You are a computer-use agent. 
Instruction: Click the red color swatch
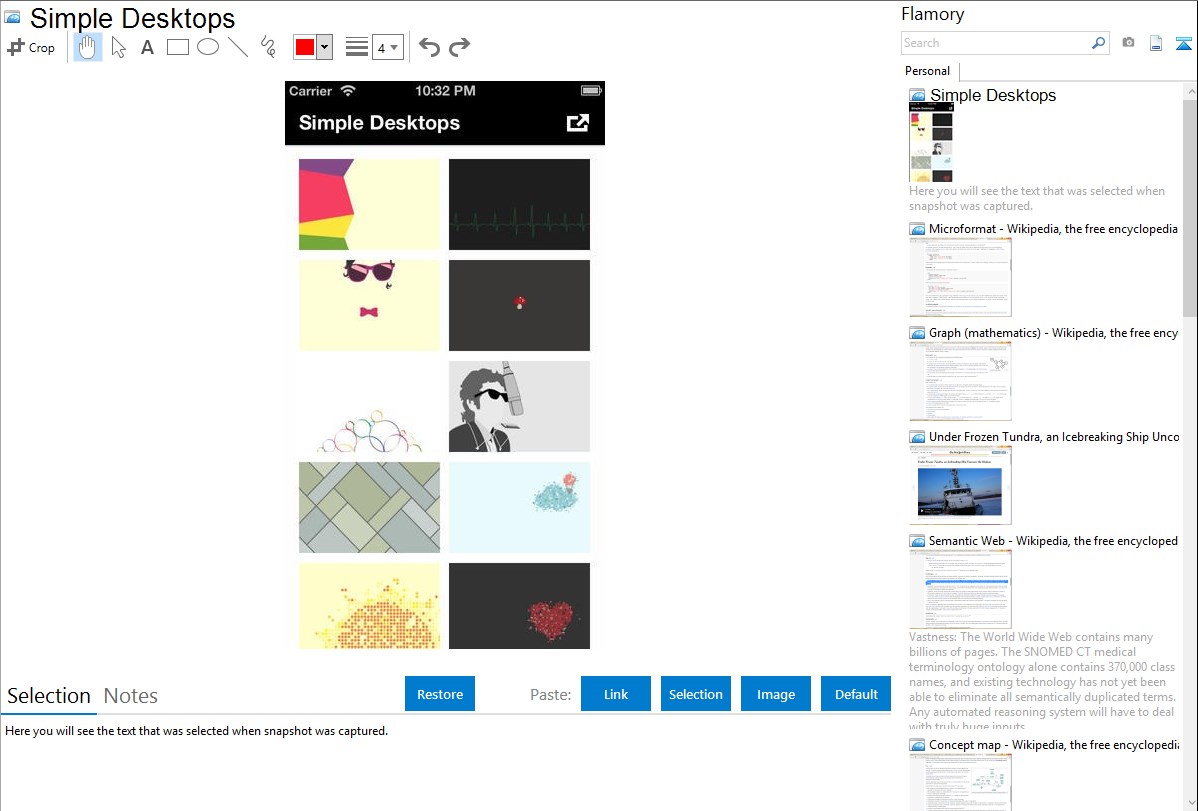pos(305,47)
